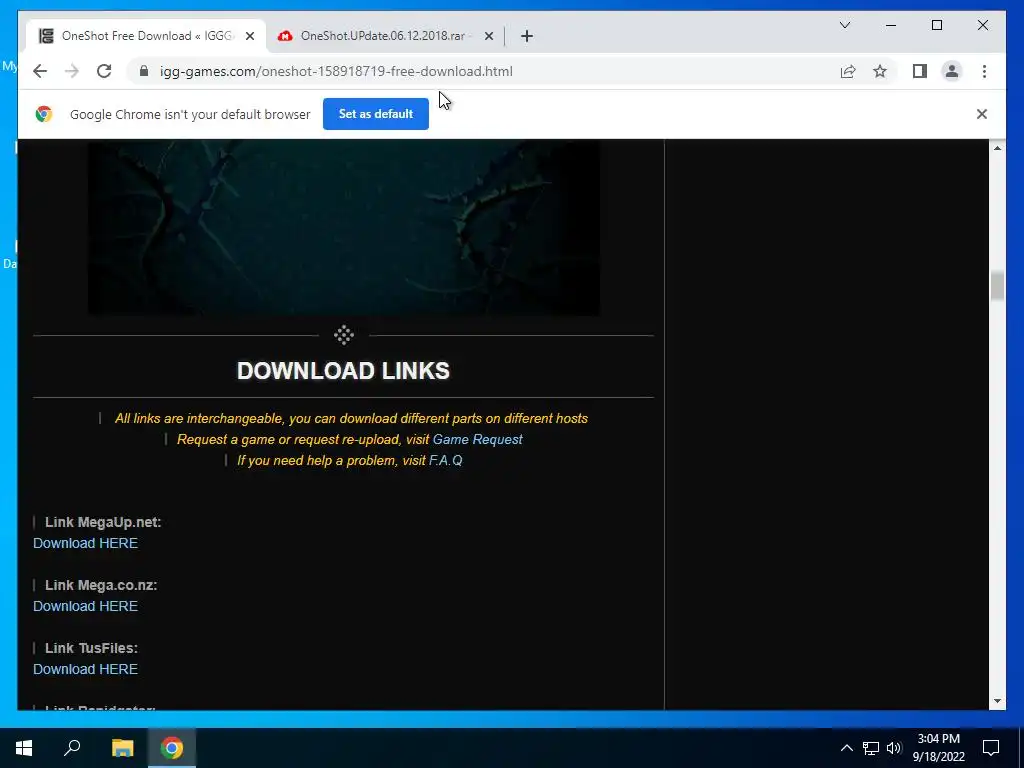Open the Windows Start menu
Image resolution: width=1024 pixels, height=768 pixels.
click(x=24, y=748)
